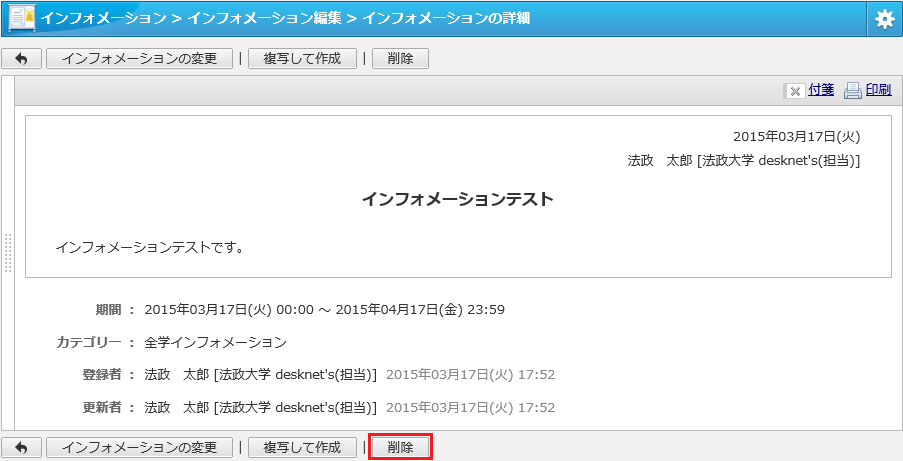Screen dimensions: 903x461
Task: Select インフォメーション編集 breadcrumb item
Action: [264, 18]
